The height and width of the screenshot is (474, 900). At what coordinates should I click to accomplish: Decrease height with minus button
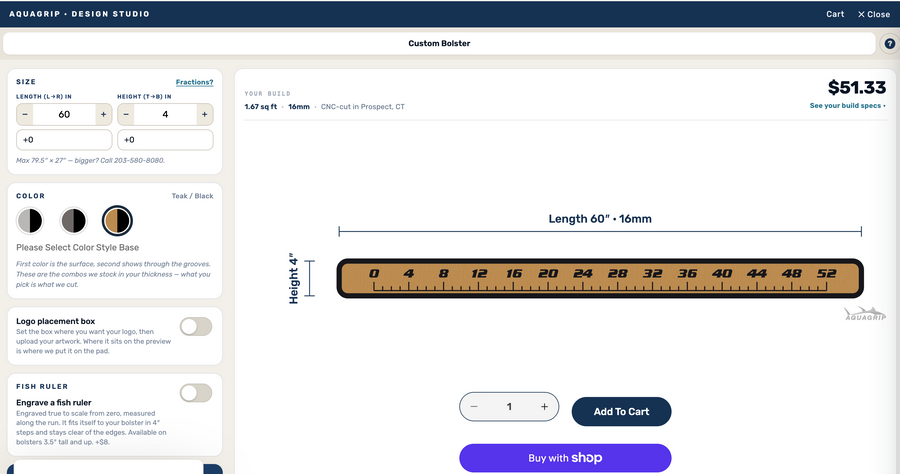click(x=126, y=115)
